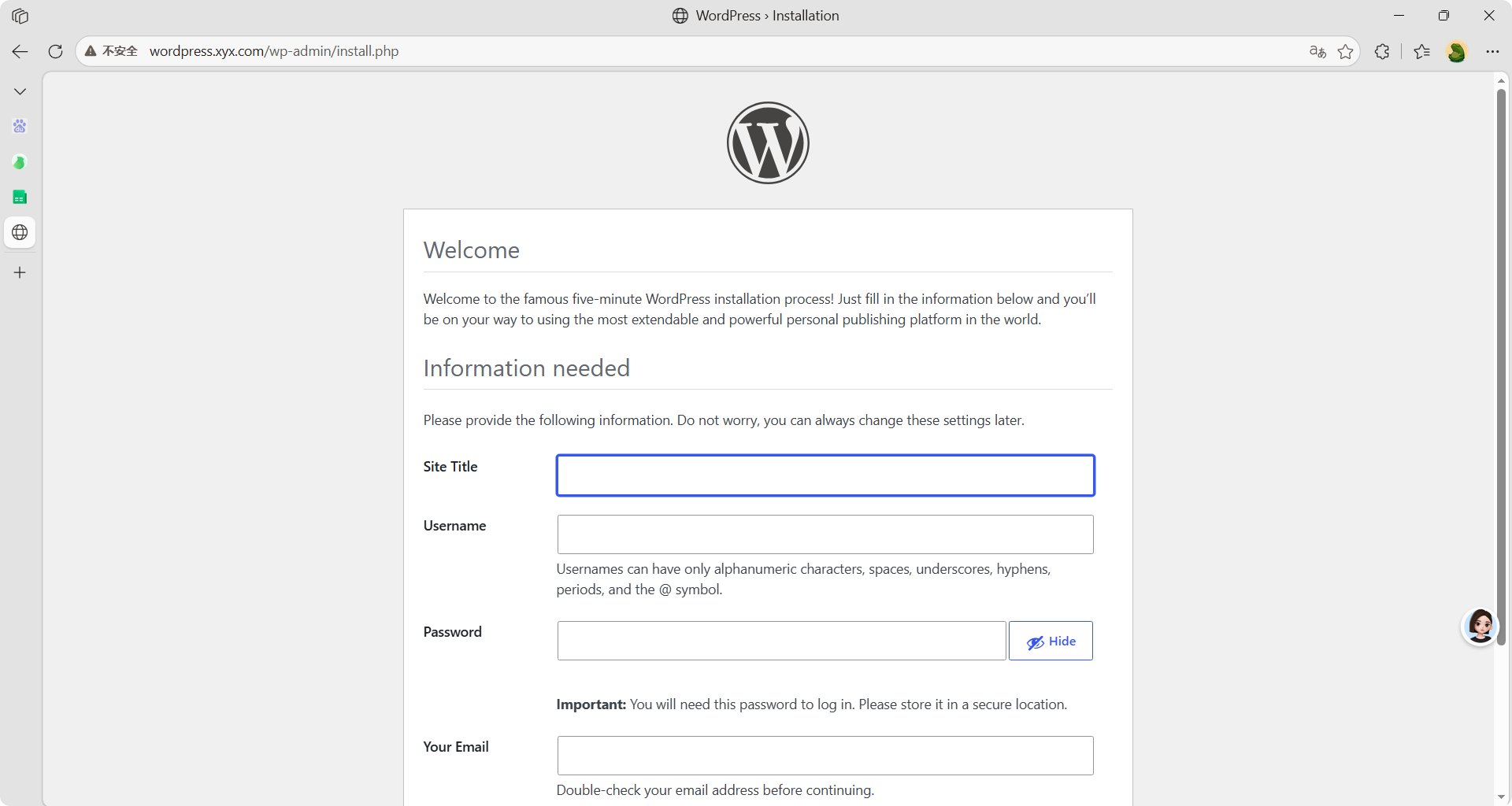Click the "Welcome" heading
1512x806 pixels.
click(x=472, y=250)
